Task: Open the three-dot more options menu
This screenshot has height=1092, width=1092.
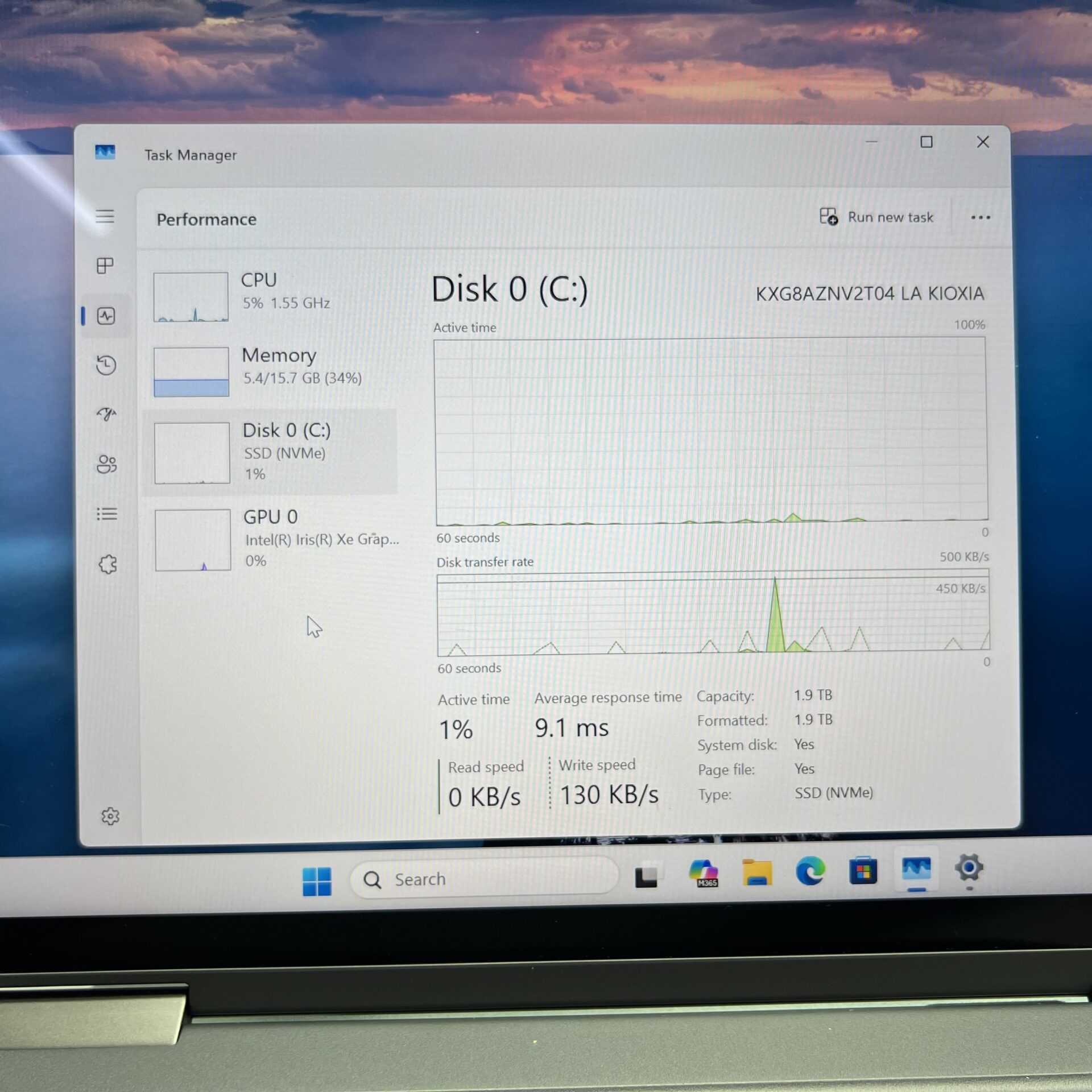Action: point(980,217)
